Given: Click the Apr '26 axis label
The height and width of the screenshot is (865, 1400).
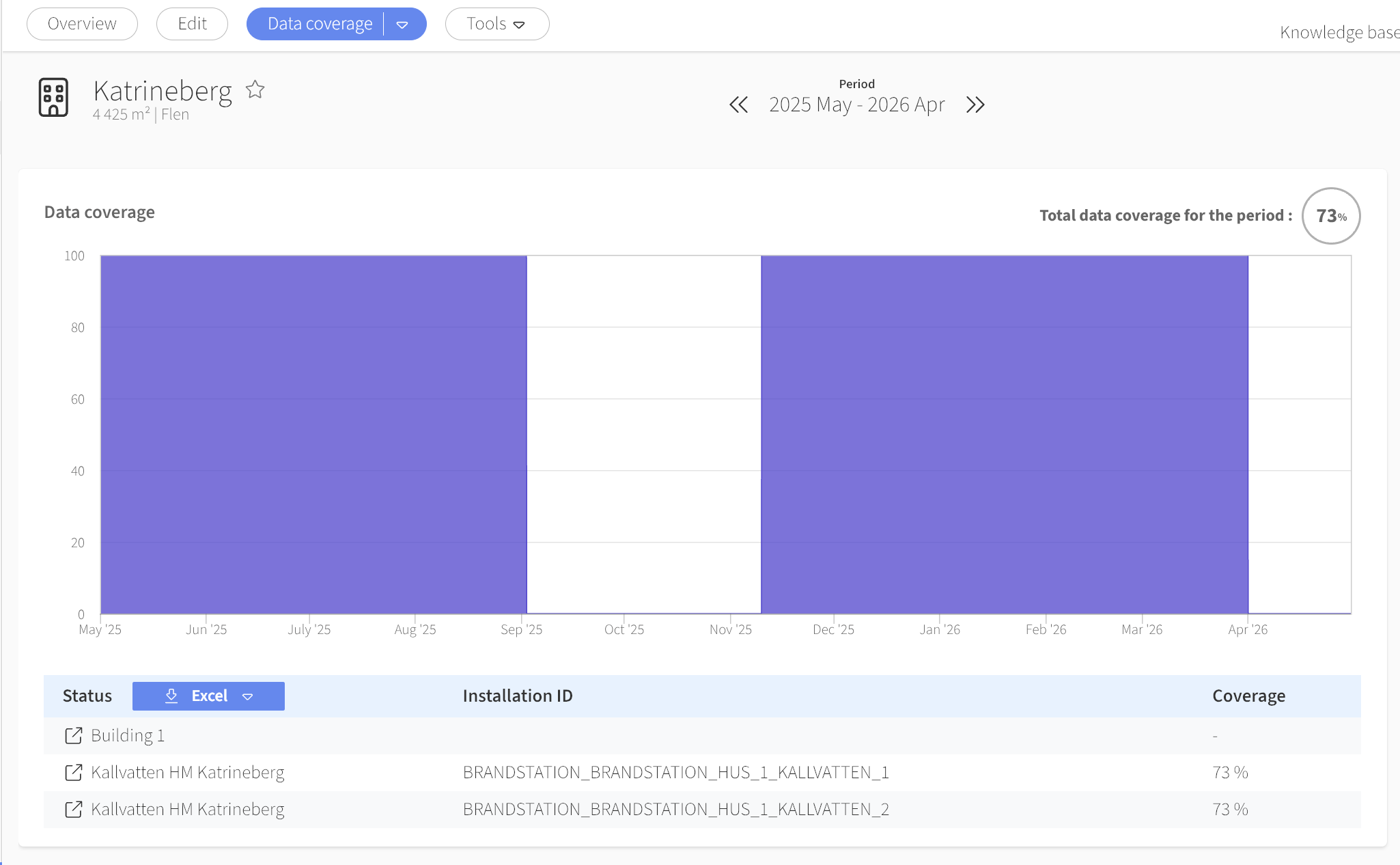Looking at the screenshot, I should tap(1248, 629).
